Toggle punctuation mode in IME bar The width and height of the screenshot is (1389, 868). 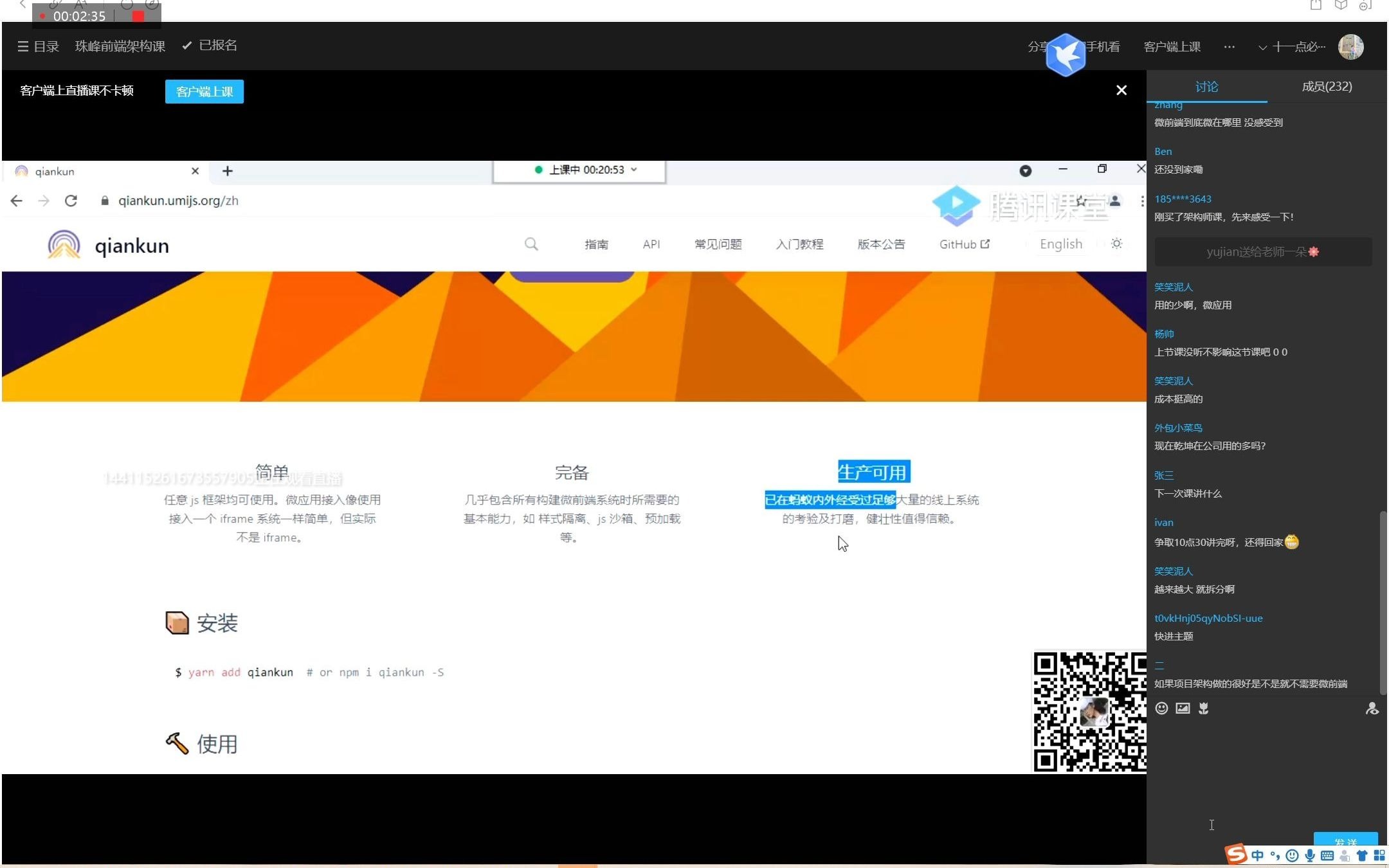click(x=1275, y=855)
